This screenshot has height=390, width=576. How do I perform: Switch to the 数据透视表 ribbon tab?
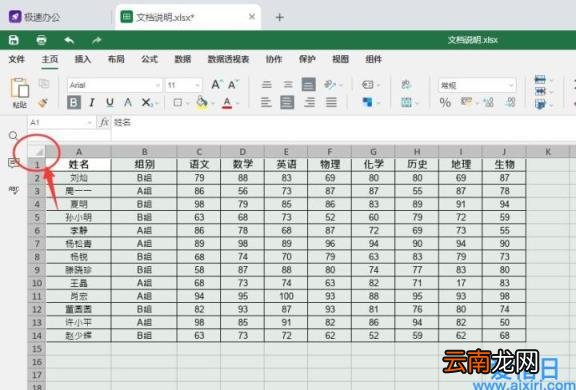[228, 59]
